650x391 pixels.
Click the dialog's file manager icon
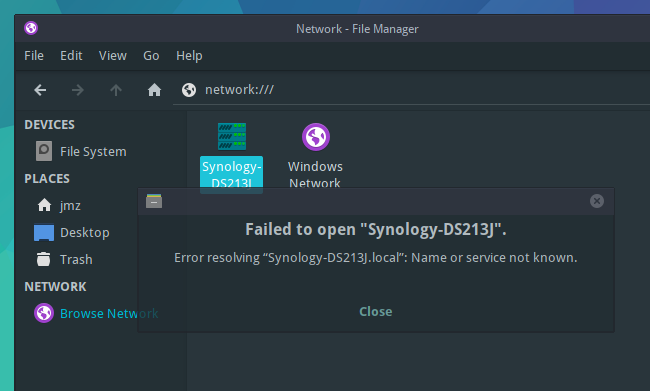pyautogui.click(x=154, y=201)
